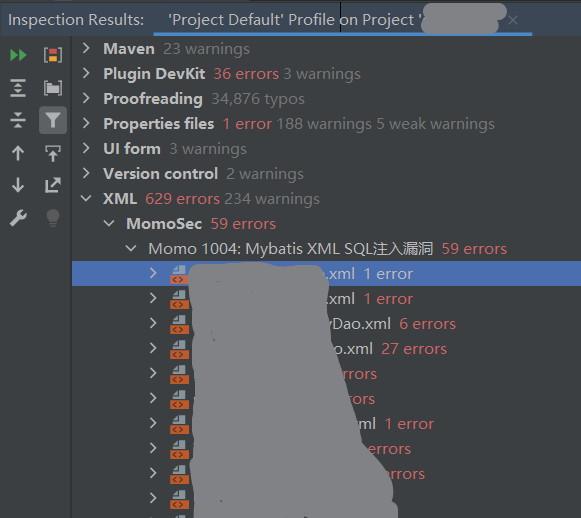The width and height of the screenshot is (581, 518).
Task: Expand all inspection tree nodes
Action: click(x=18, y=88)
